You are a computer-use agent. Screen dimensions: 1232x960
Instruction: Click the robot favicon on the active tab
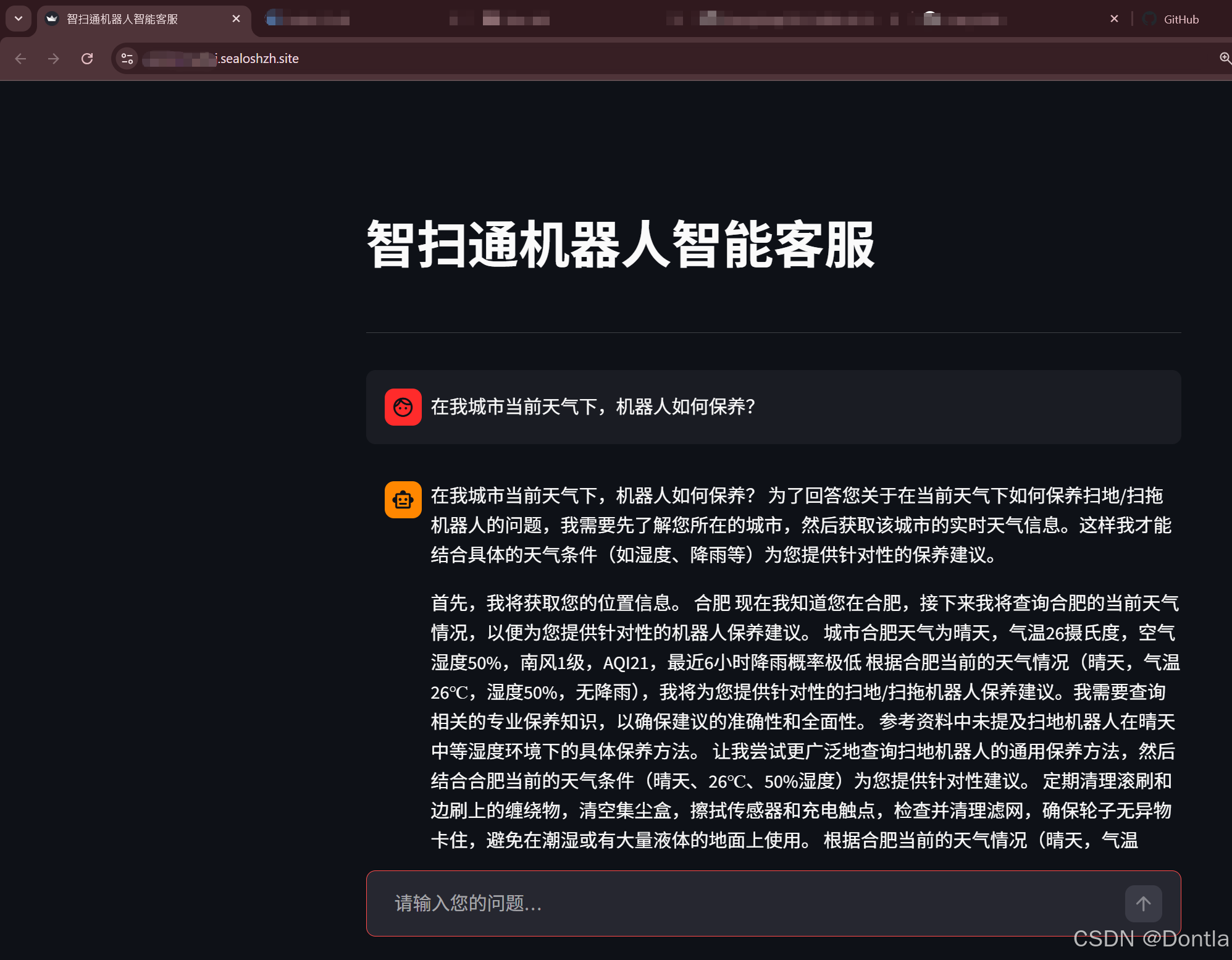[51, 19]
